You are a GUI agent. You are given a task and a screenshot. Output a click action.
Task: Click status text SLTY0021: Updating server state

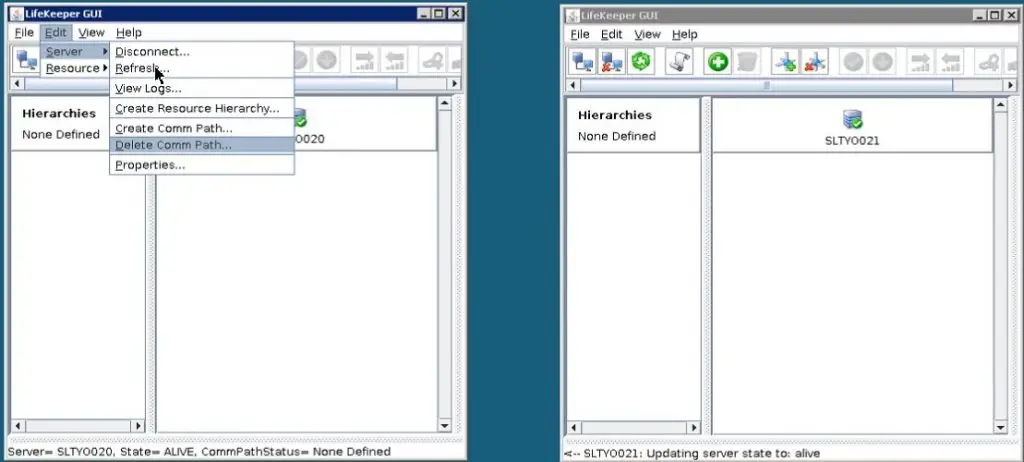point(692,454)
